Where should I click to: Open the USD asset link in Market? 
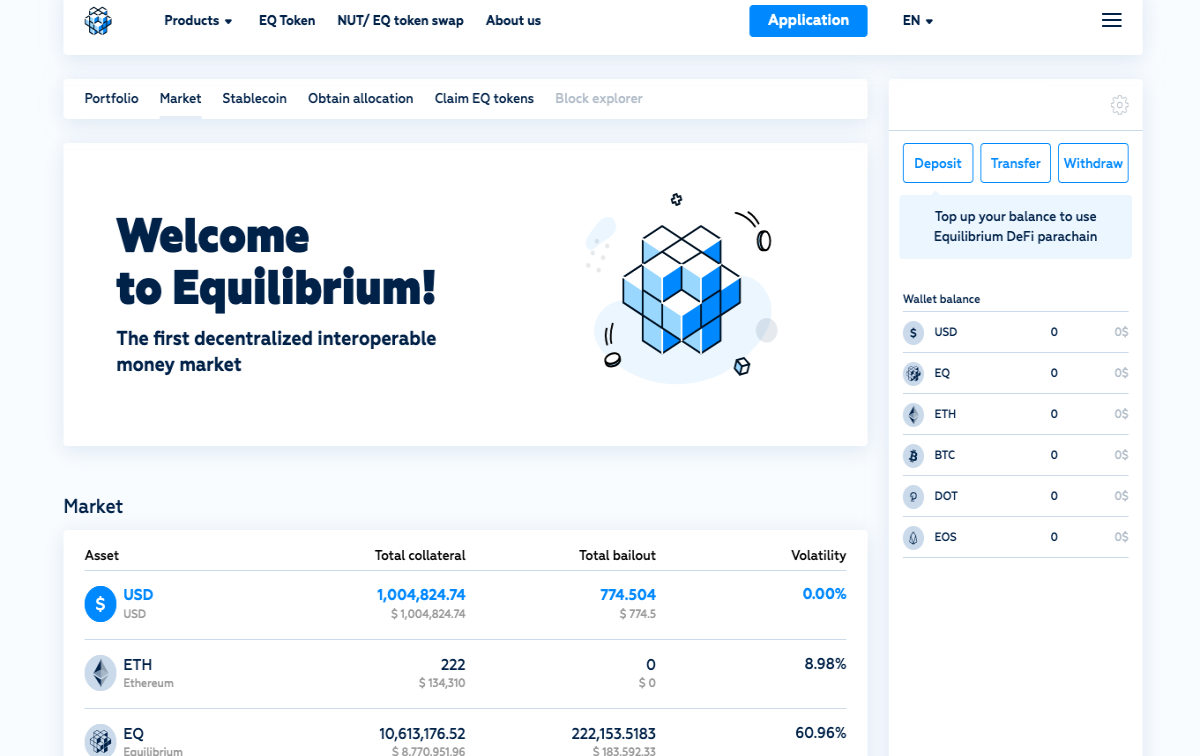(x=138, y=594)
